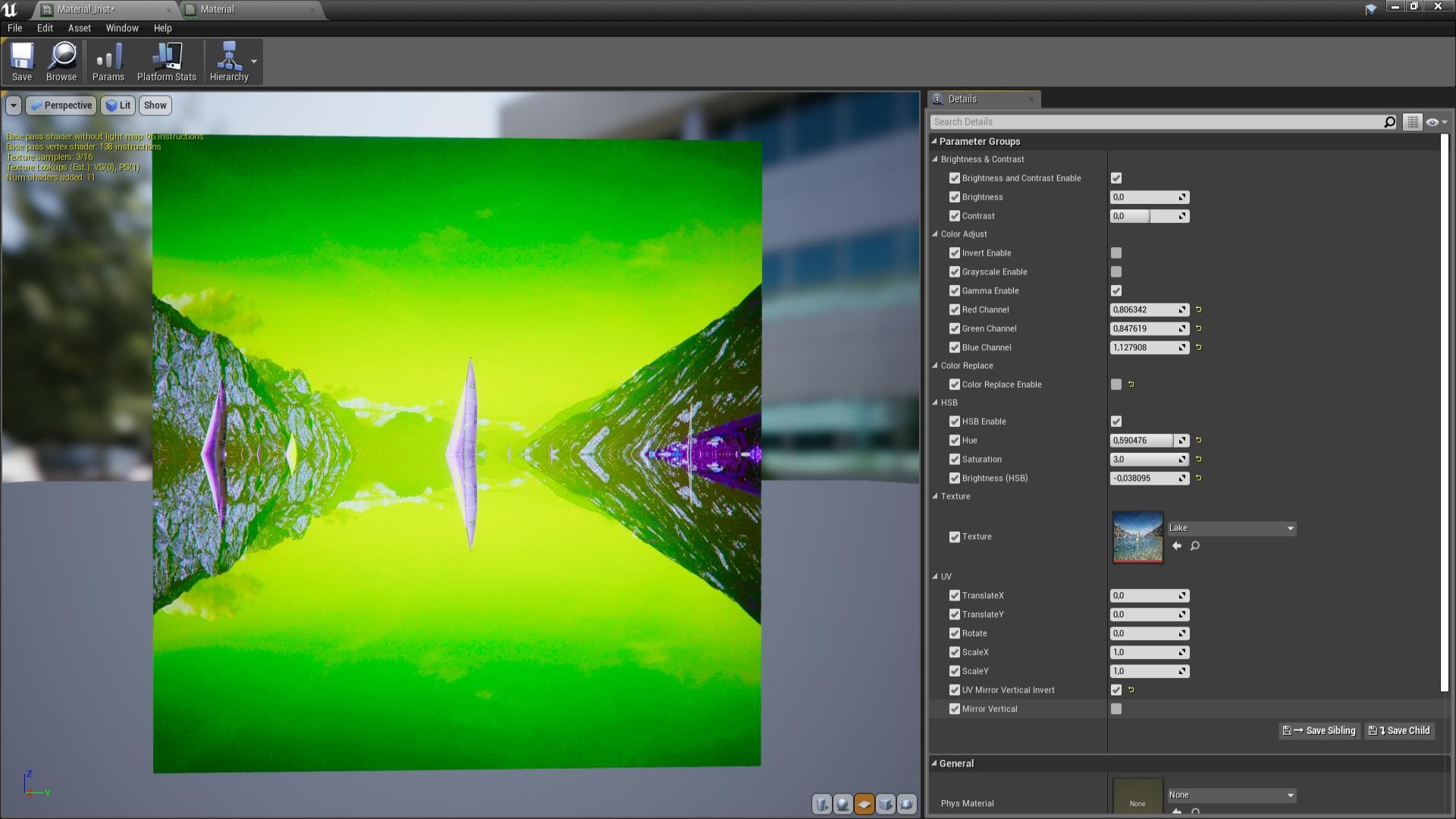Image resolution: width=1456 pixels, height=819 pixels.
Task: Enable the Grayscale Enable checkbox
Action: tap(1116, 271)
